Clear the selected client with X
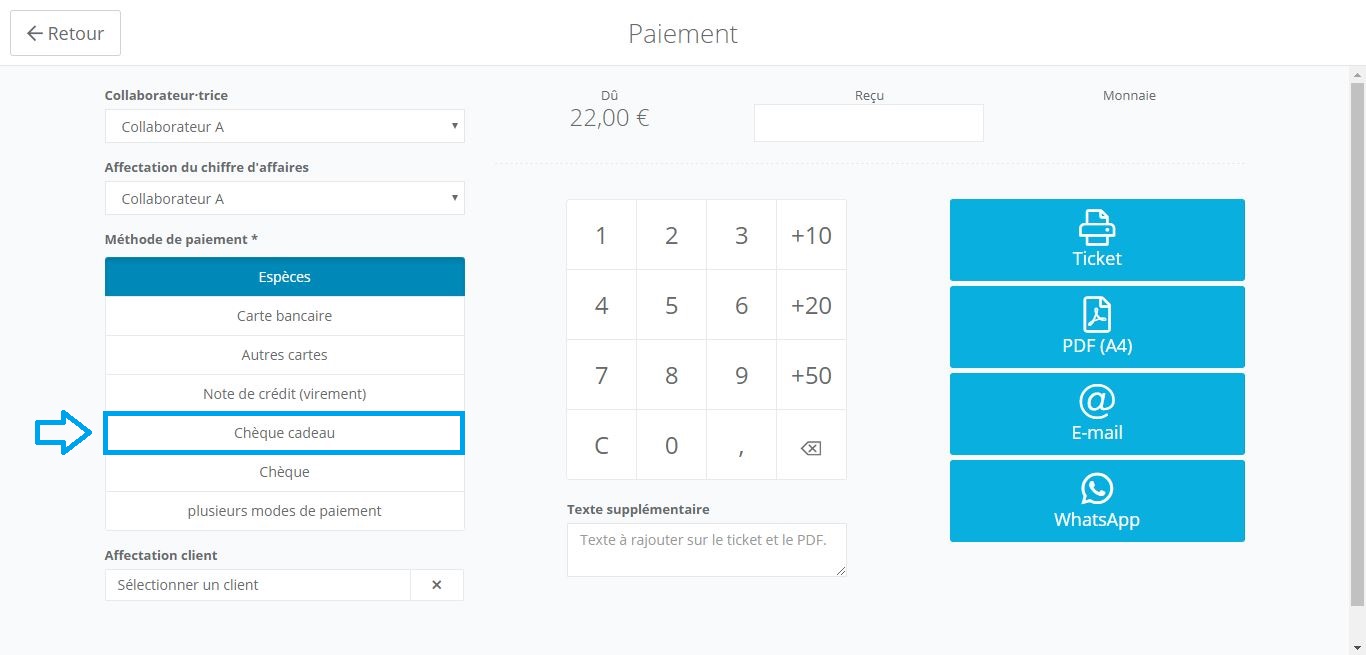 (437, 585)
